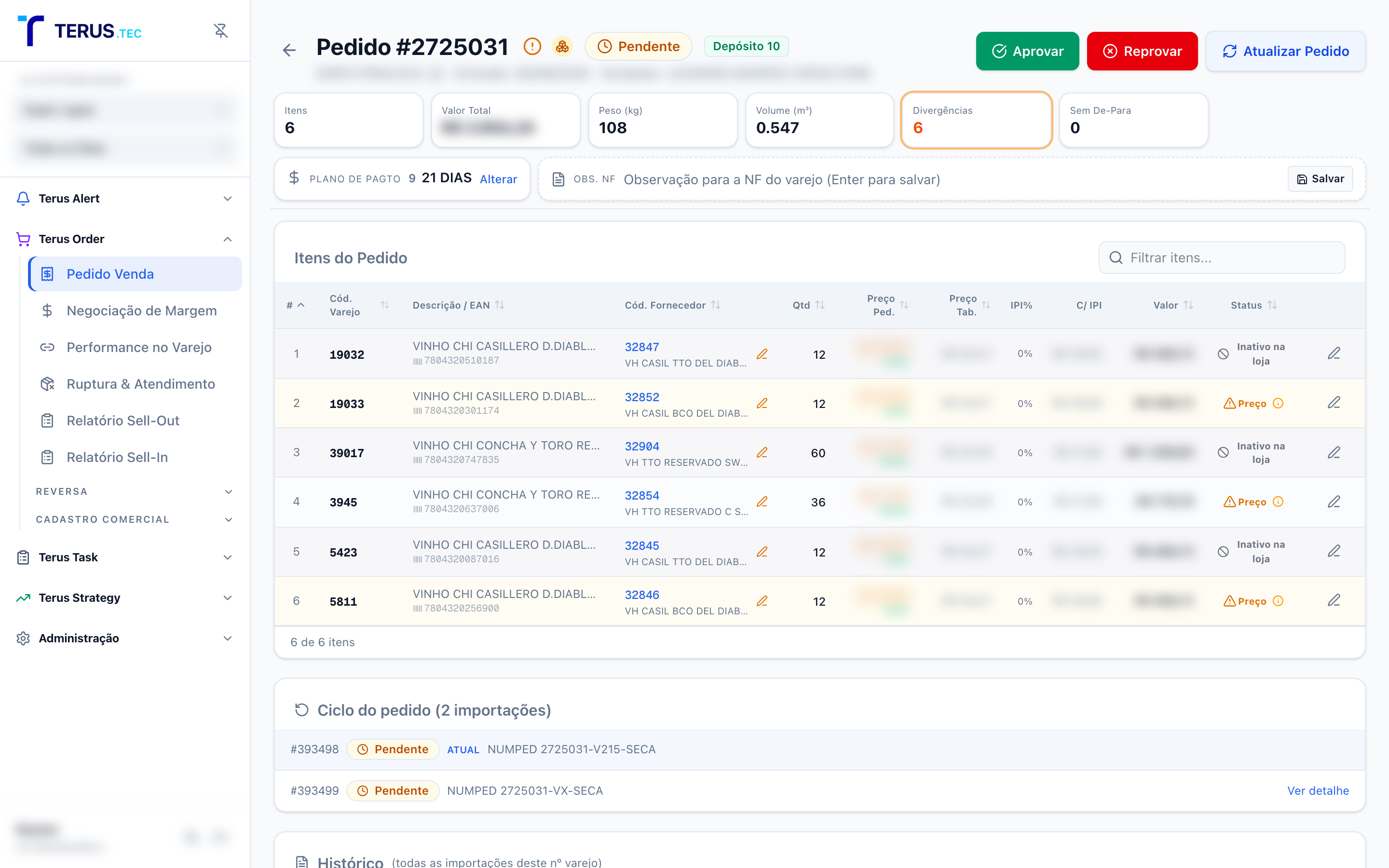Viewport: 1389px width, 868px height.
Task: Click the Depósito 10 badge
Action: [x=746, y=46]
